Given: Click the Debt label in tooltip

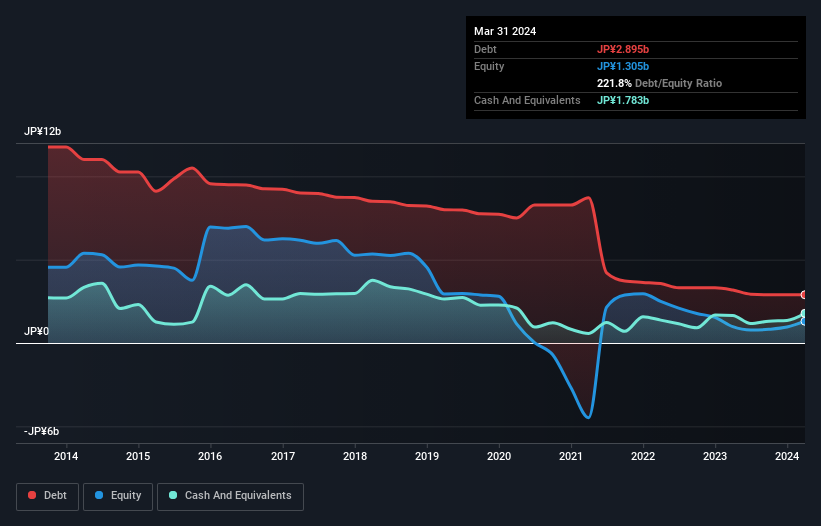Looking at the screenshot, I should point(485,49).
